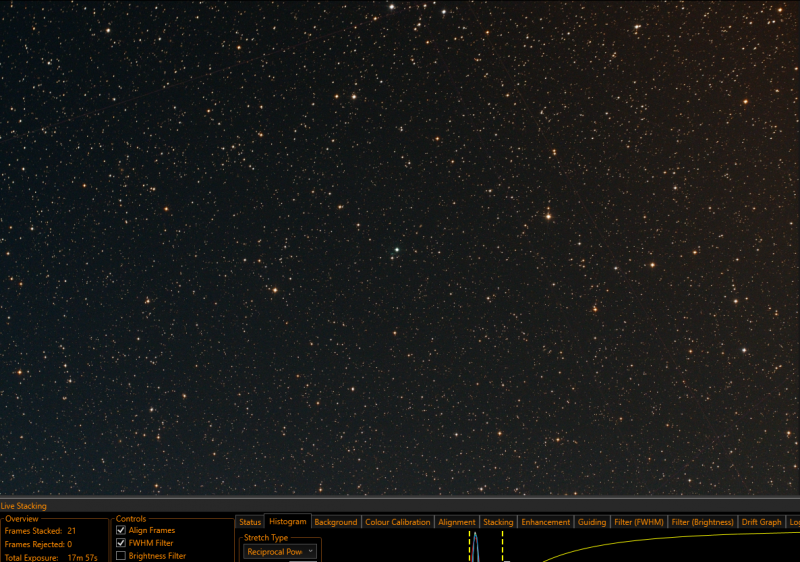800x562 pixels.
Task: Expand the Stretch Type dropdown
Action: pyautogui.click(x=280, y=552)
